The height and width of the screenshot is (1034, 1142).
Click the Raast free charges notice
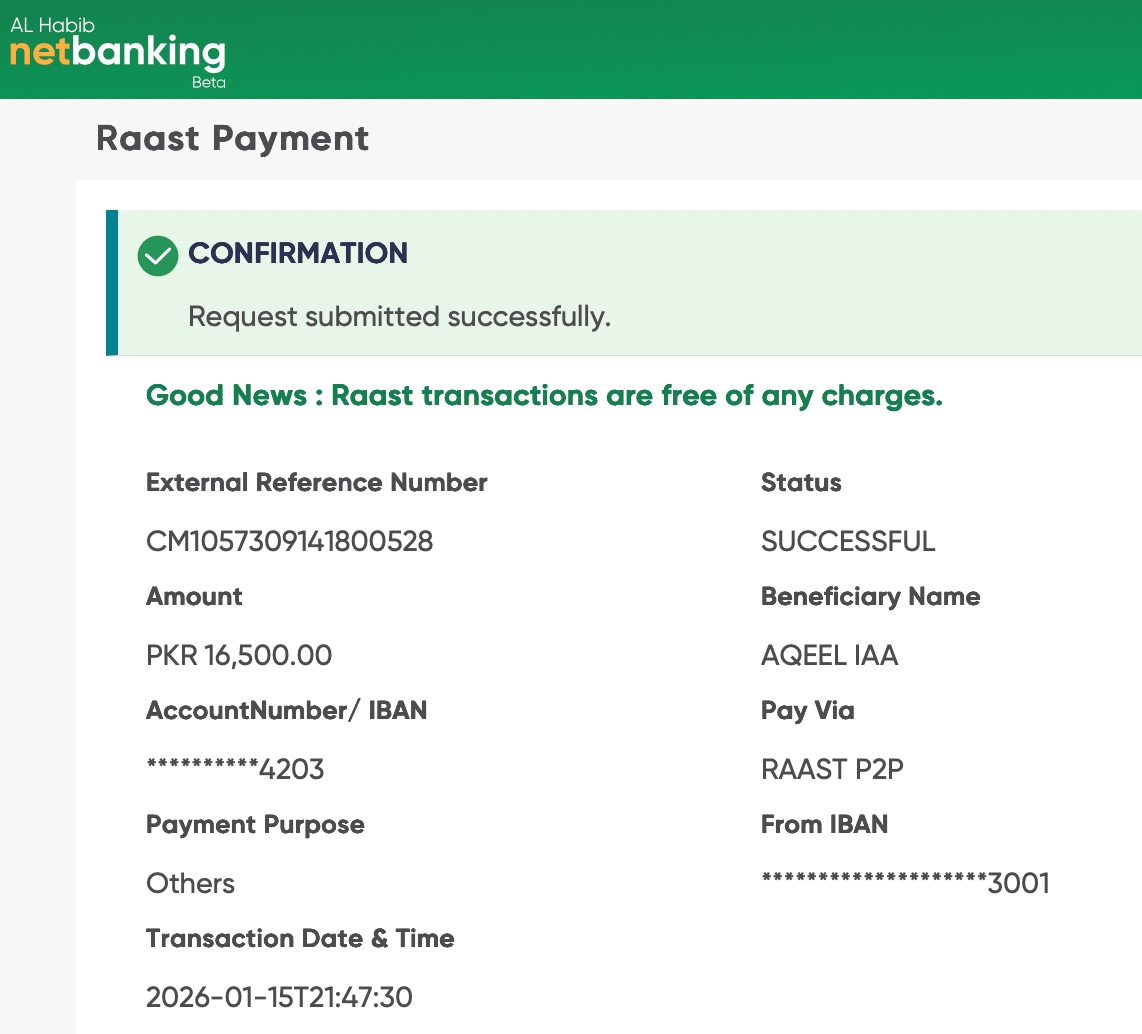pyautogui.click(x=544, y=396)
